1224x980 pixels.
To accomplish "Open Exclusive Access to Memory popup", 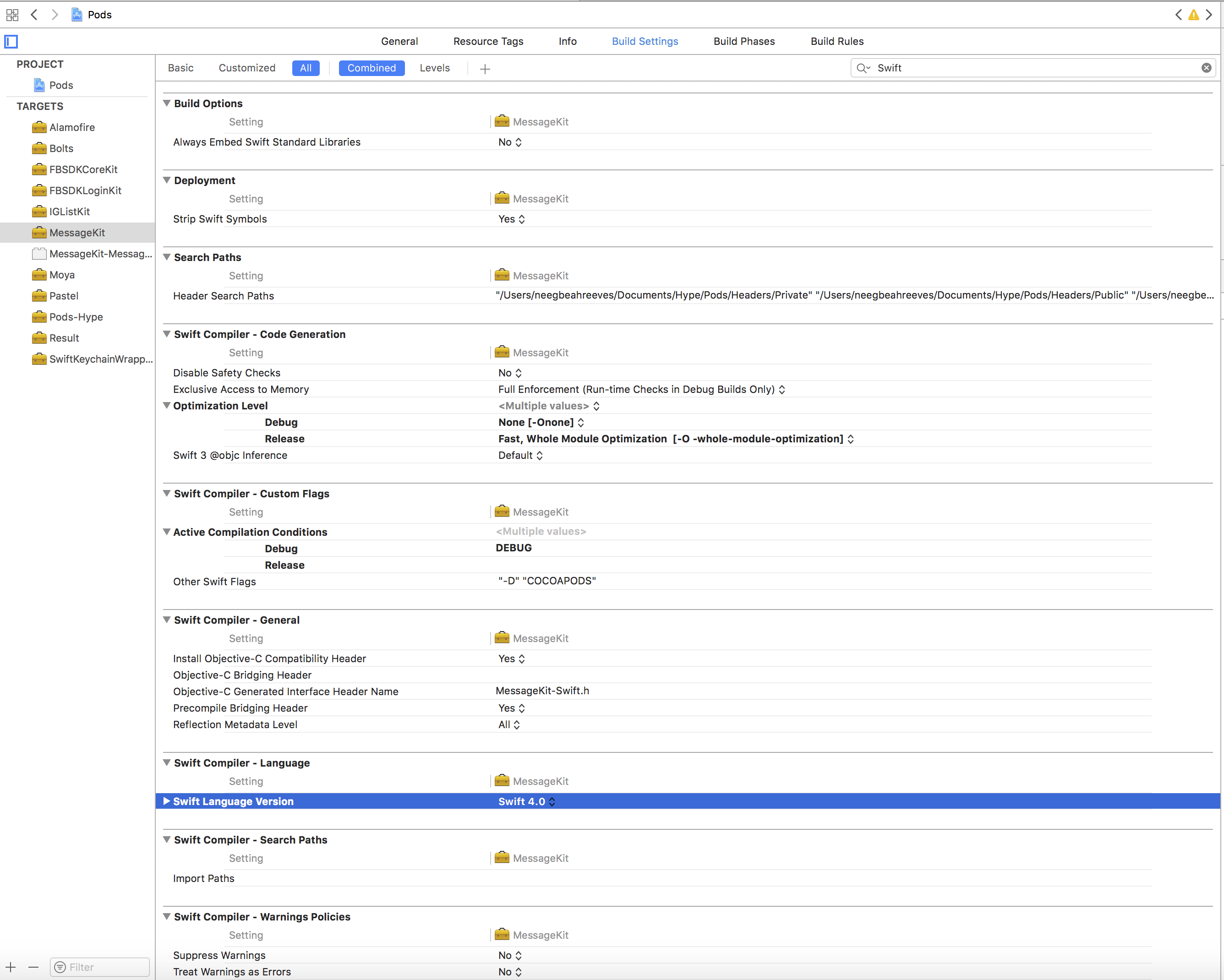I will (x=641, y=389).
